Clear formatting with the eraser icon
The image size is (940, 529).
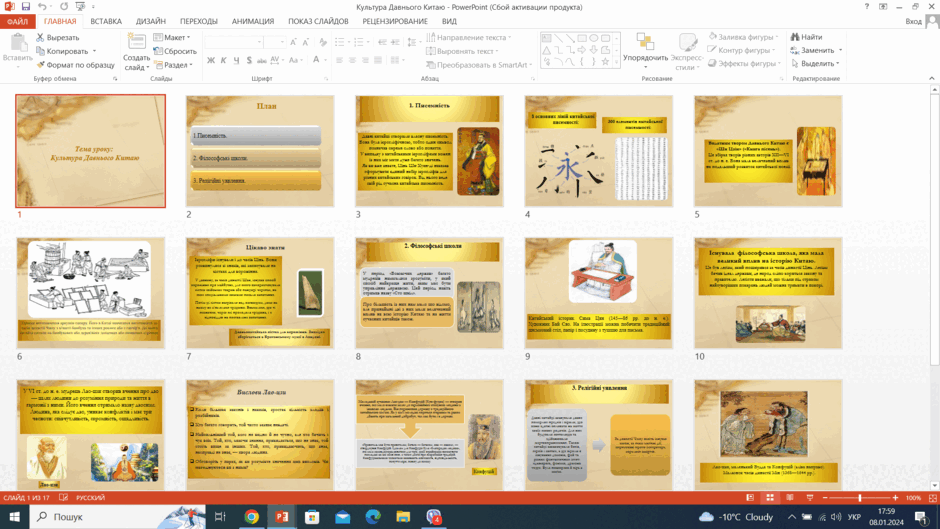(x=323, y=42)
